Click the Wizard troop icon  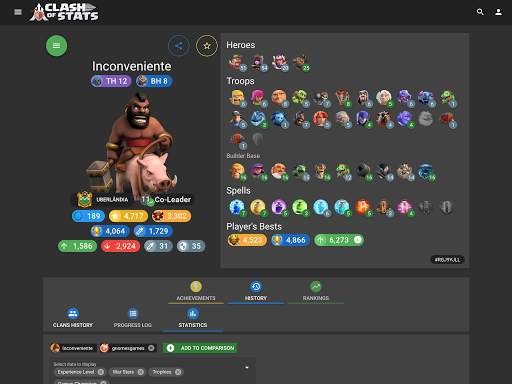coord(364,98)
